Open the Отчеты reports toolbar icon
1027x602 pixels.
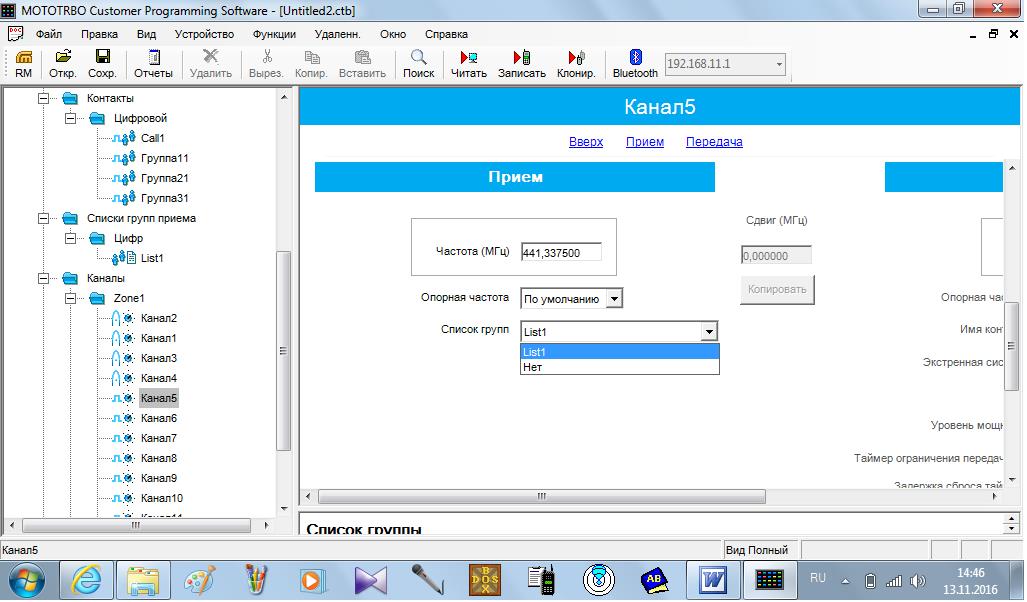(x=153, y=64)
